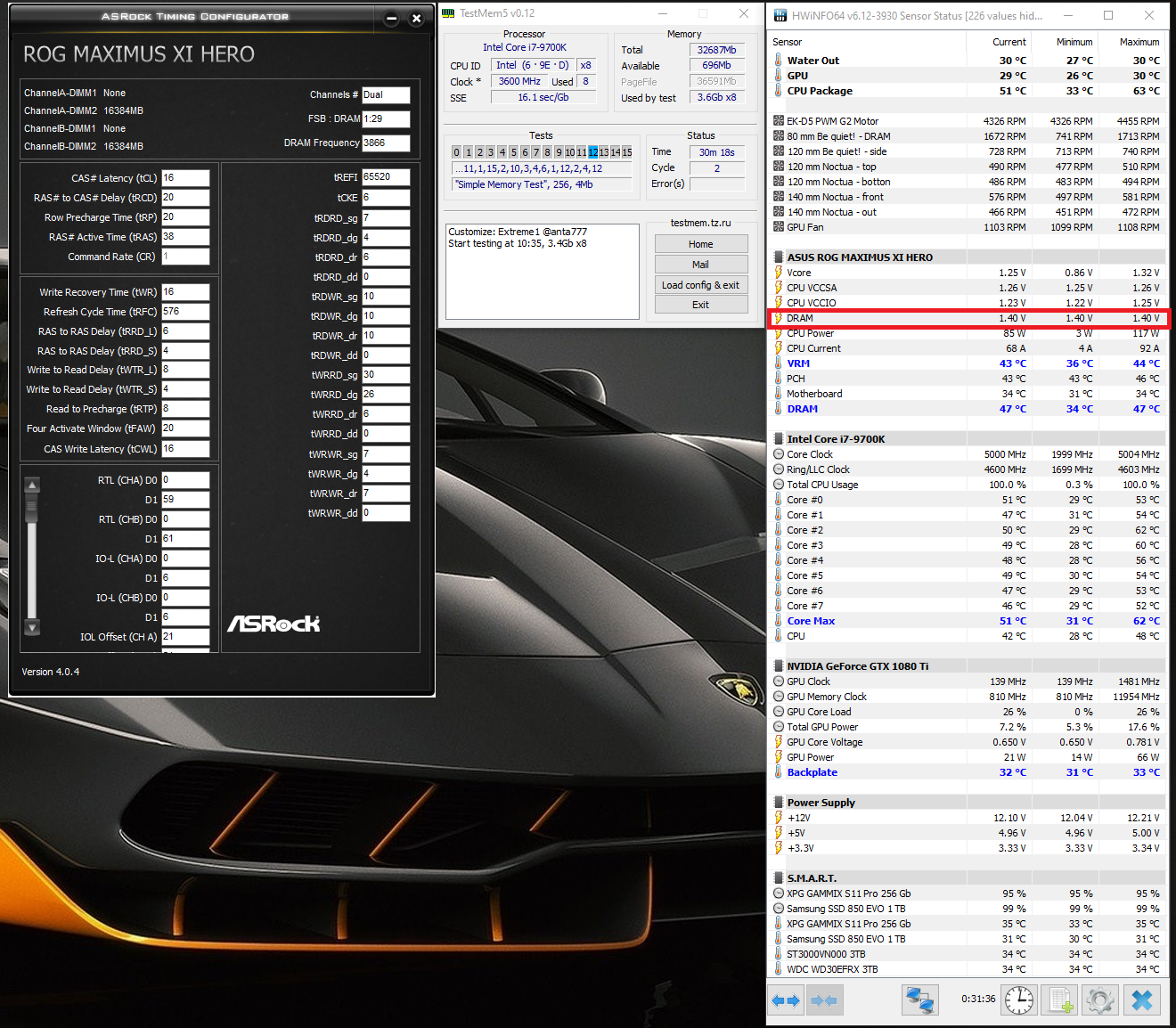Click the Home button in TestMem5

pyautogui.click(x=701, y=244)
